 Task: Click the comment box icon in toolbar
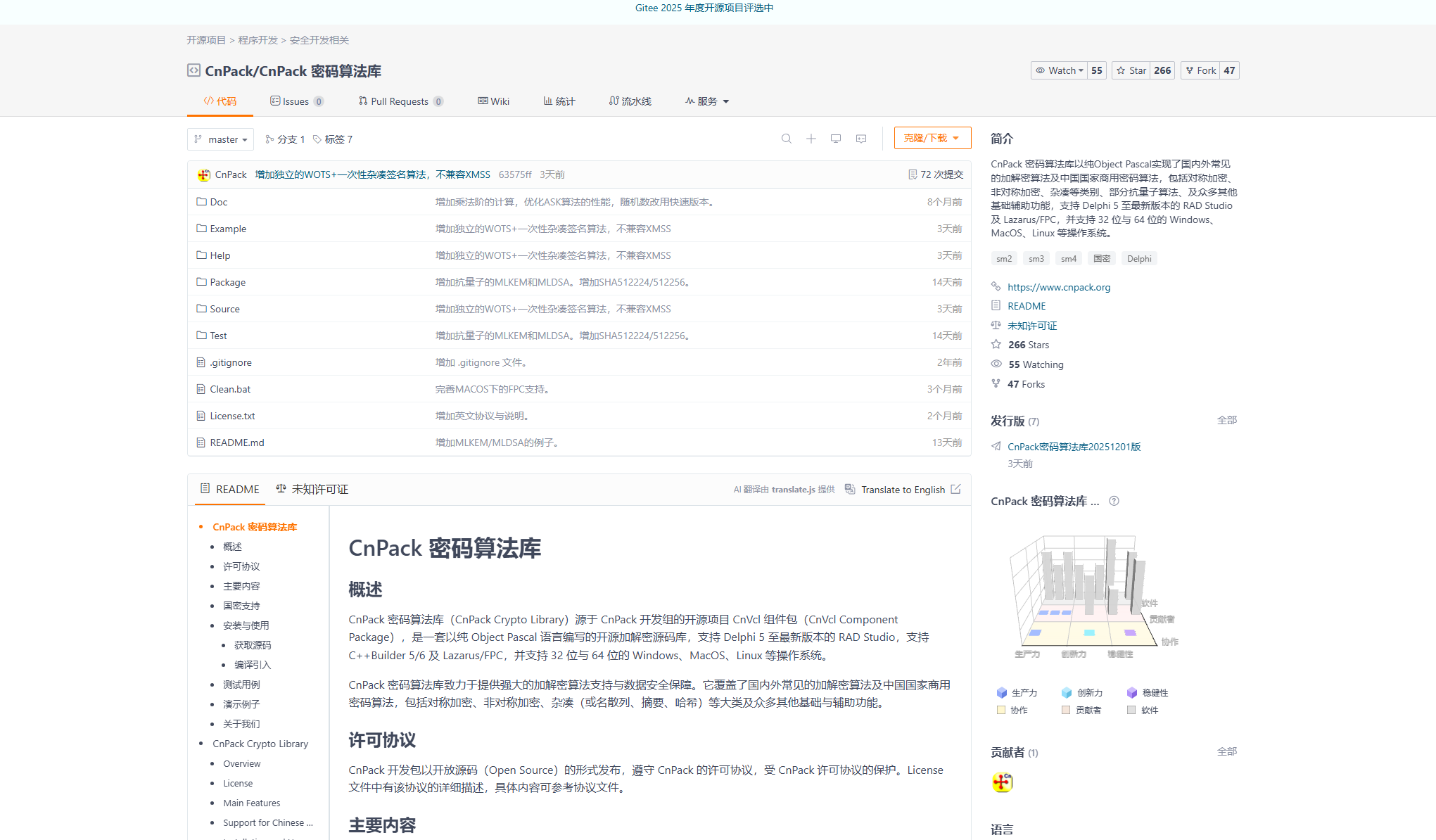(860, 139)
